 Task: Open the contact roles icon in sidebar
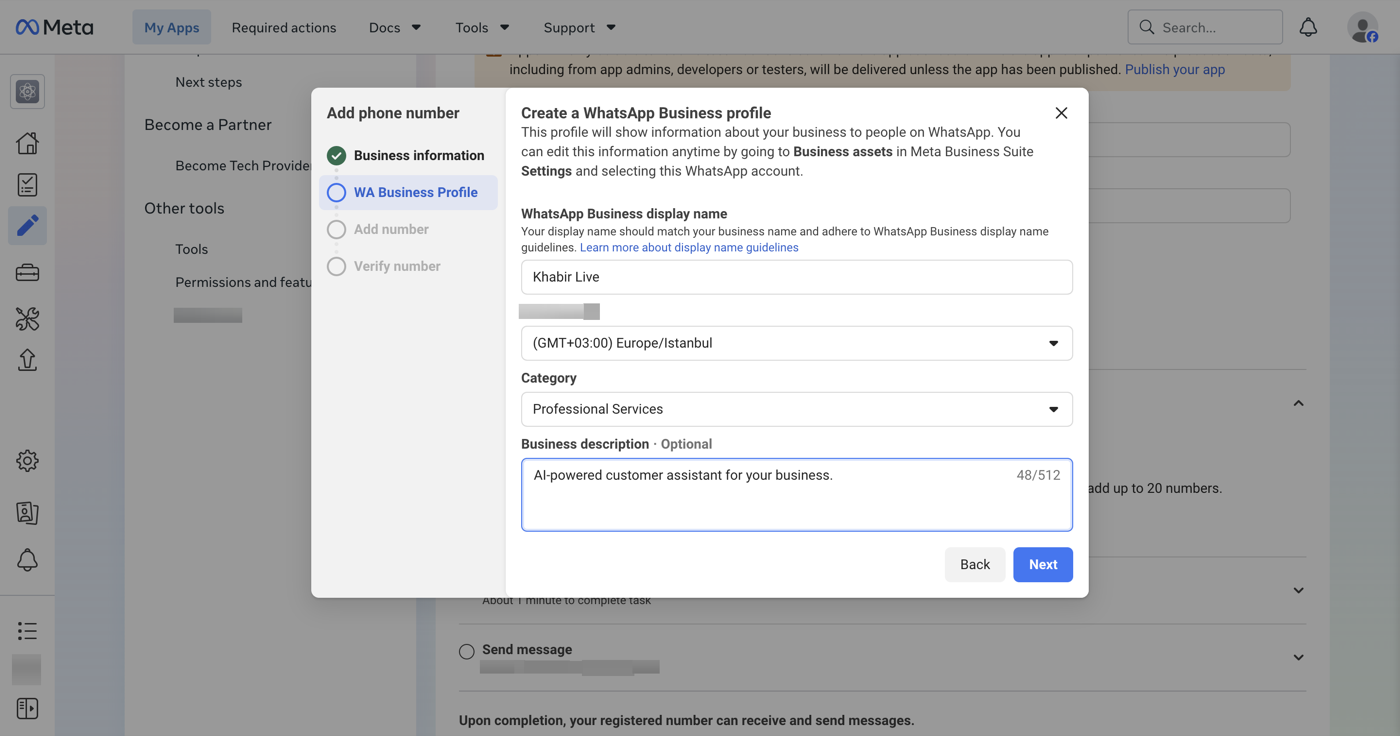[x=27, y=513]
